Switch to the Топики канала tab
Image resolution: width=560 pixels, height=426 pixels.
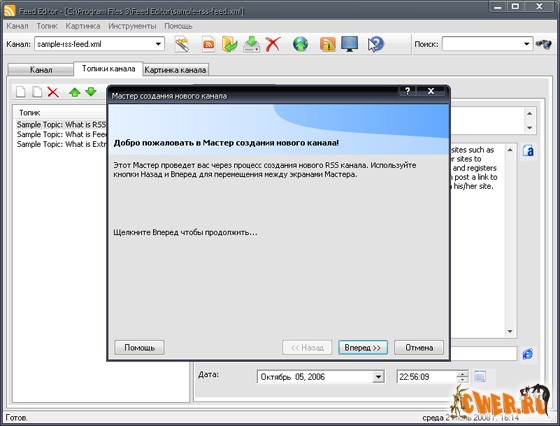tap(109, 69)
